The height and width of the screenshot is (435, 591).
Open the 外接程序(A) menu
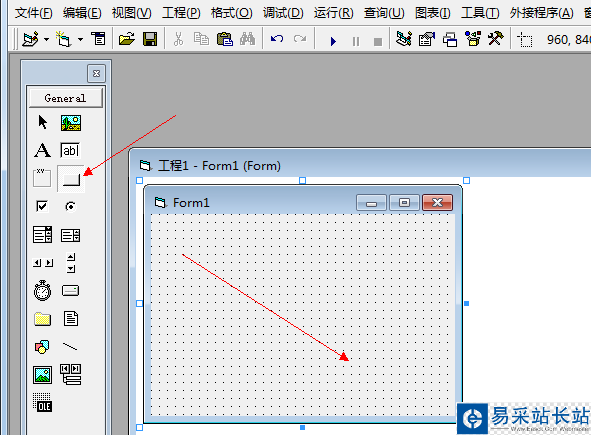pos(542,13)
